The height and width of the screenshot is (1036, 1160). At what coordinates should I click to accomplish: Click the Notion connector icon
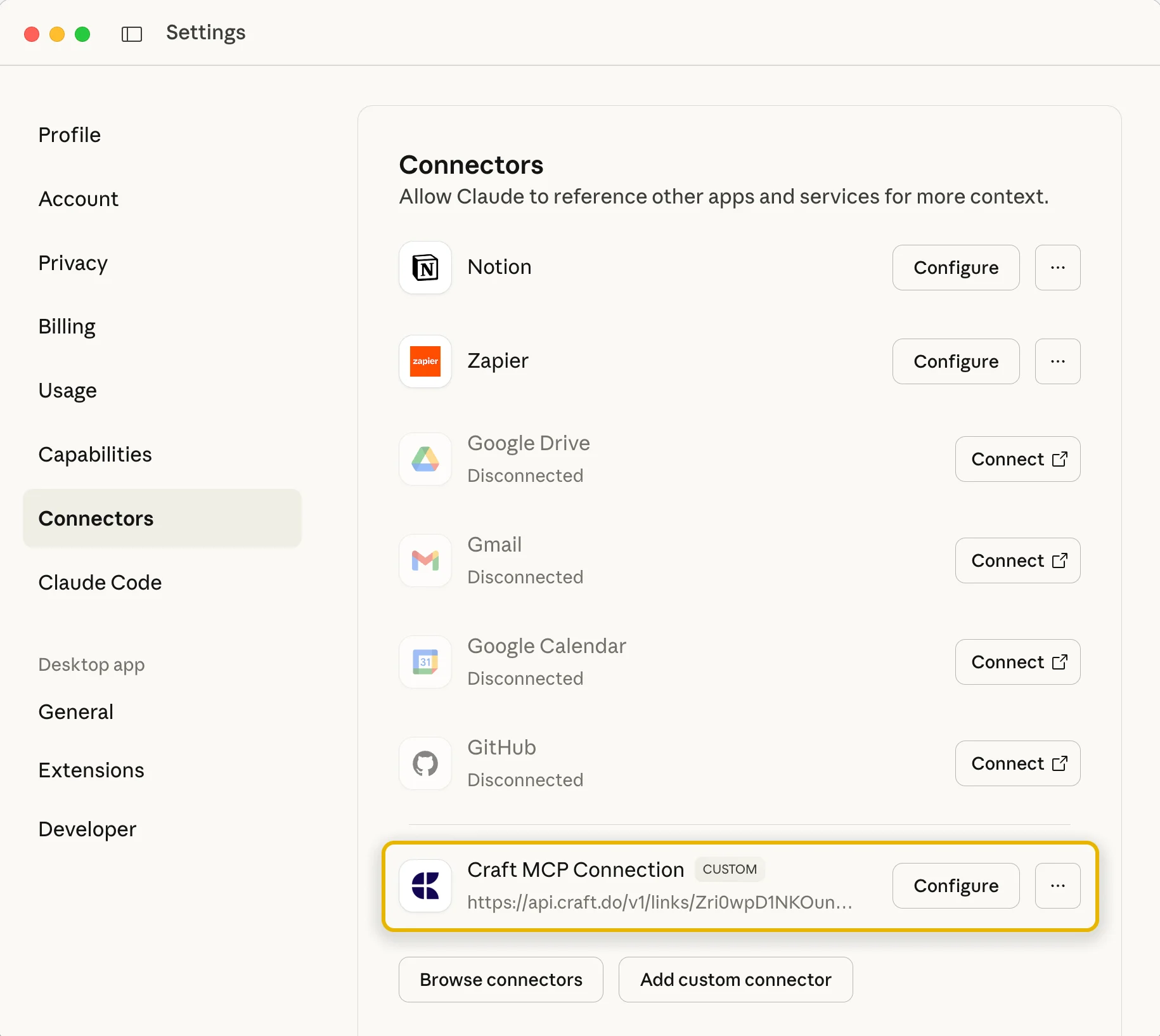tap(425, 268)
